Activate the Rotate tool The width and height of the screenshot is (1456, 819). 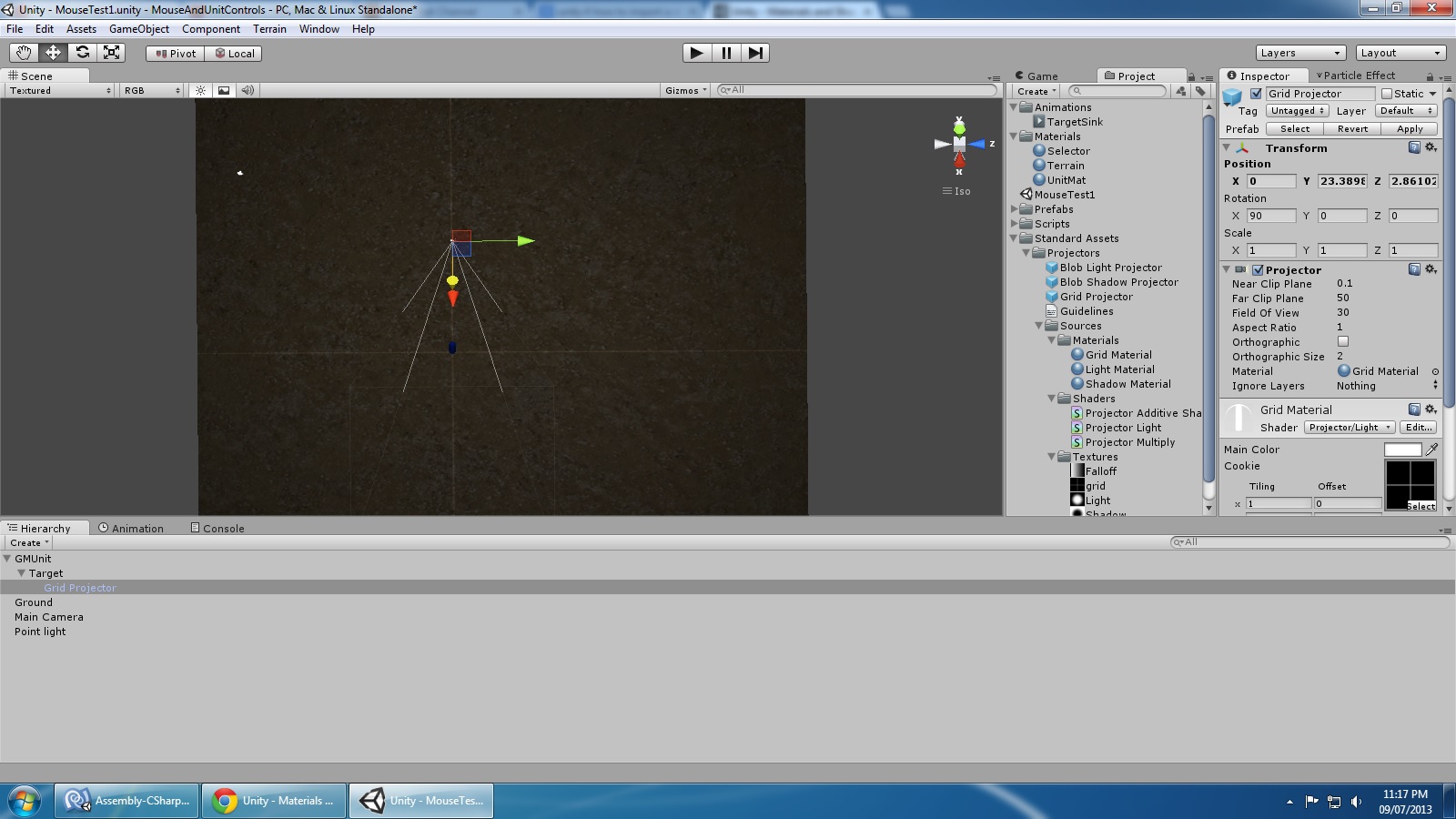(x=83, y=52)
